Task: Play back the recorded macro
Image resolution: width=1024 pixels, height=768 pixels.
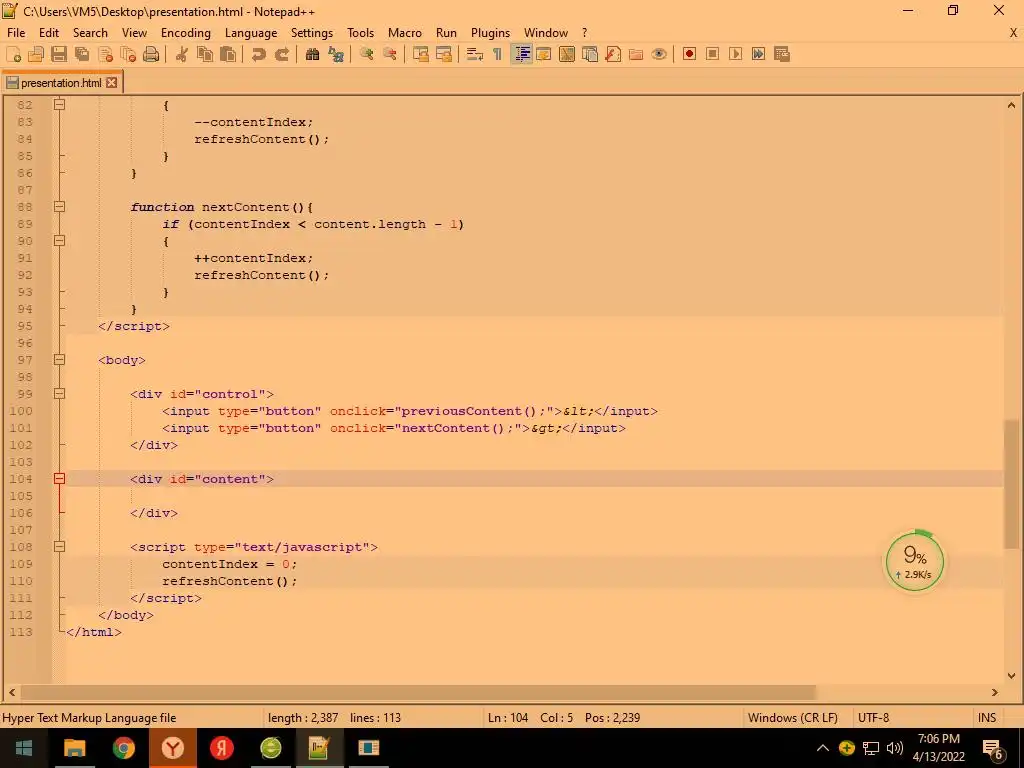Action: 735,54
